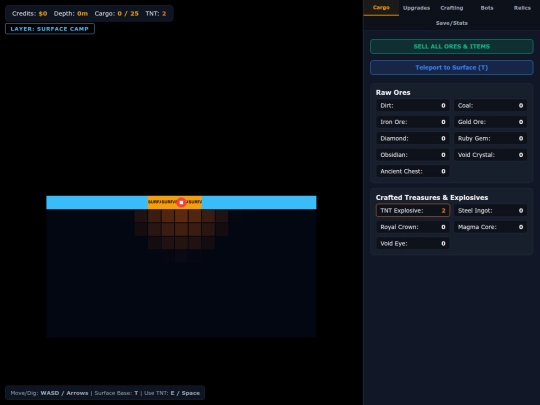Click Sell All Ores & Items button
The image size is (540, 405).
[451, 46]
